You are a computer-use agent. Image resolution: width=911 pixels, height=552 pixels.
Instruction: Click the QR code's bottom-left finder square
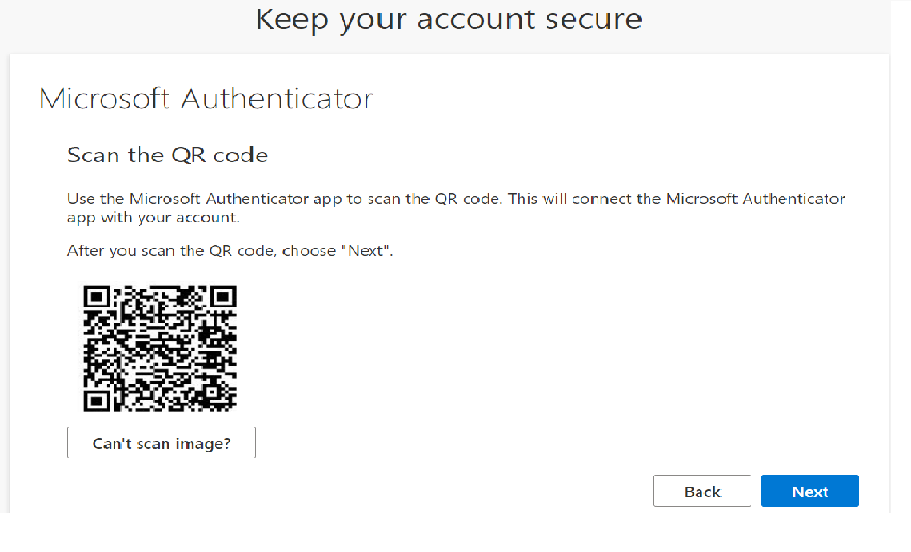(96, 400)
